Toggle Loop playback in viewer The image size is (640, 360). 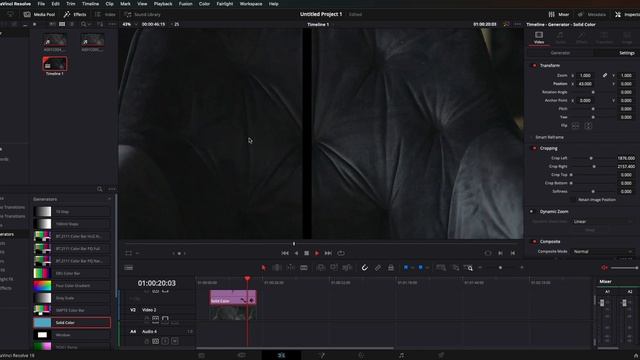(341, 253)
